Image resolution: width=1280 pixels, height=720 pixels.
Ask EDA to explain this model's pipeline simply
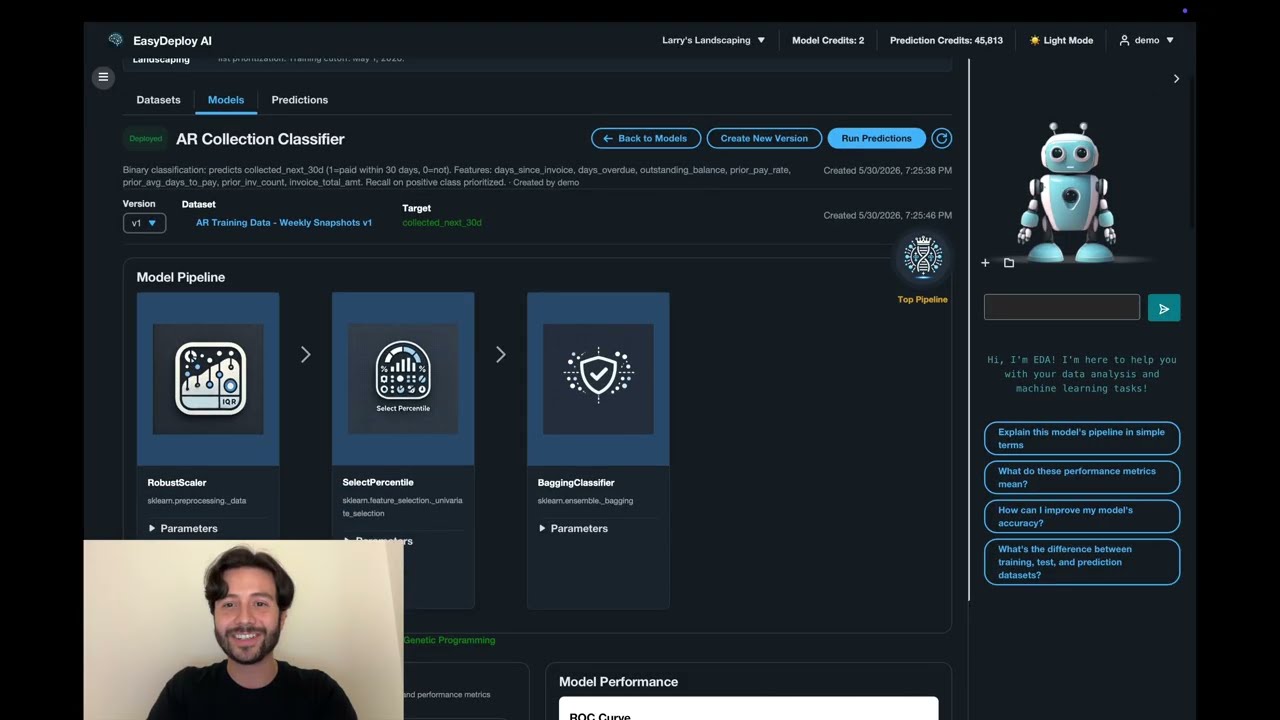[x=1082, y=438]
